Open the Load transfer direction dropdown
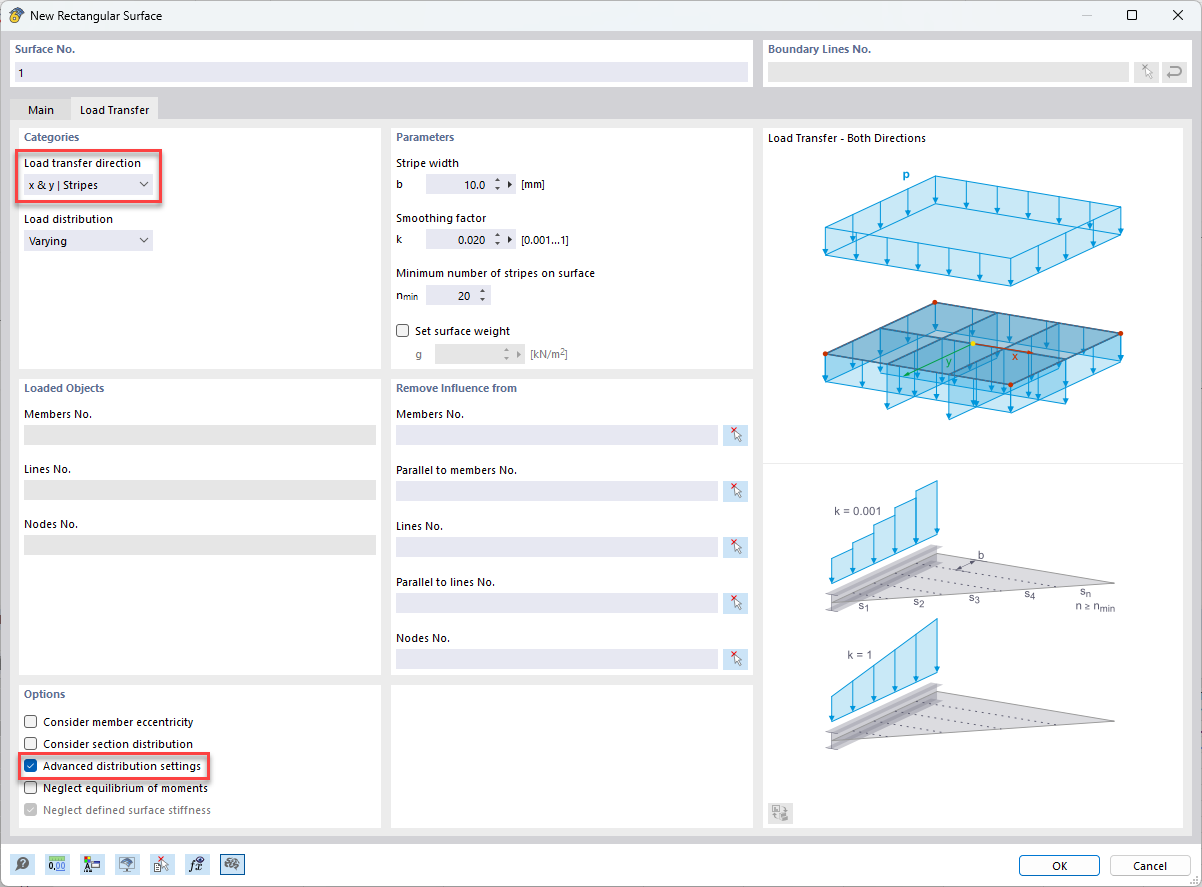The width and height of the screenshot is (1202, 887). click(x=88, y=185)
